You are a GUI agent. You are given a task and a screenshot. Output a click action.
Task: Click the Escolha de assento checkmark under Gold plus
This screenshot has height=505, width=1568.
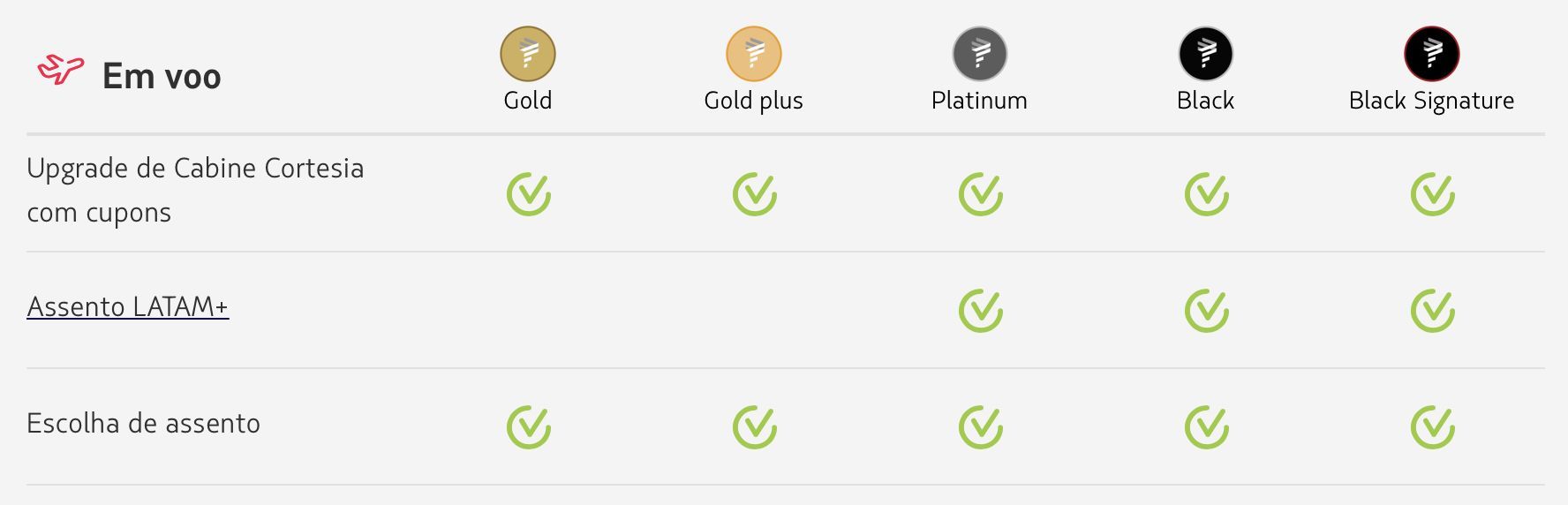(755, 427)
